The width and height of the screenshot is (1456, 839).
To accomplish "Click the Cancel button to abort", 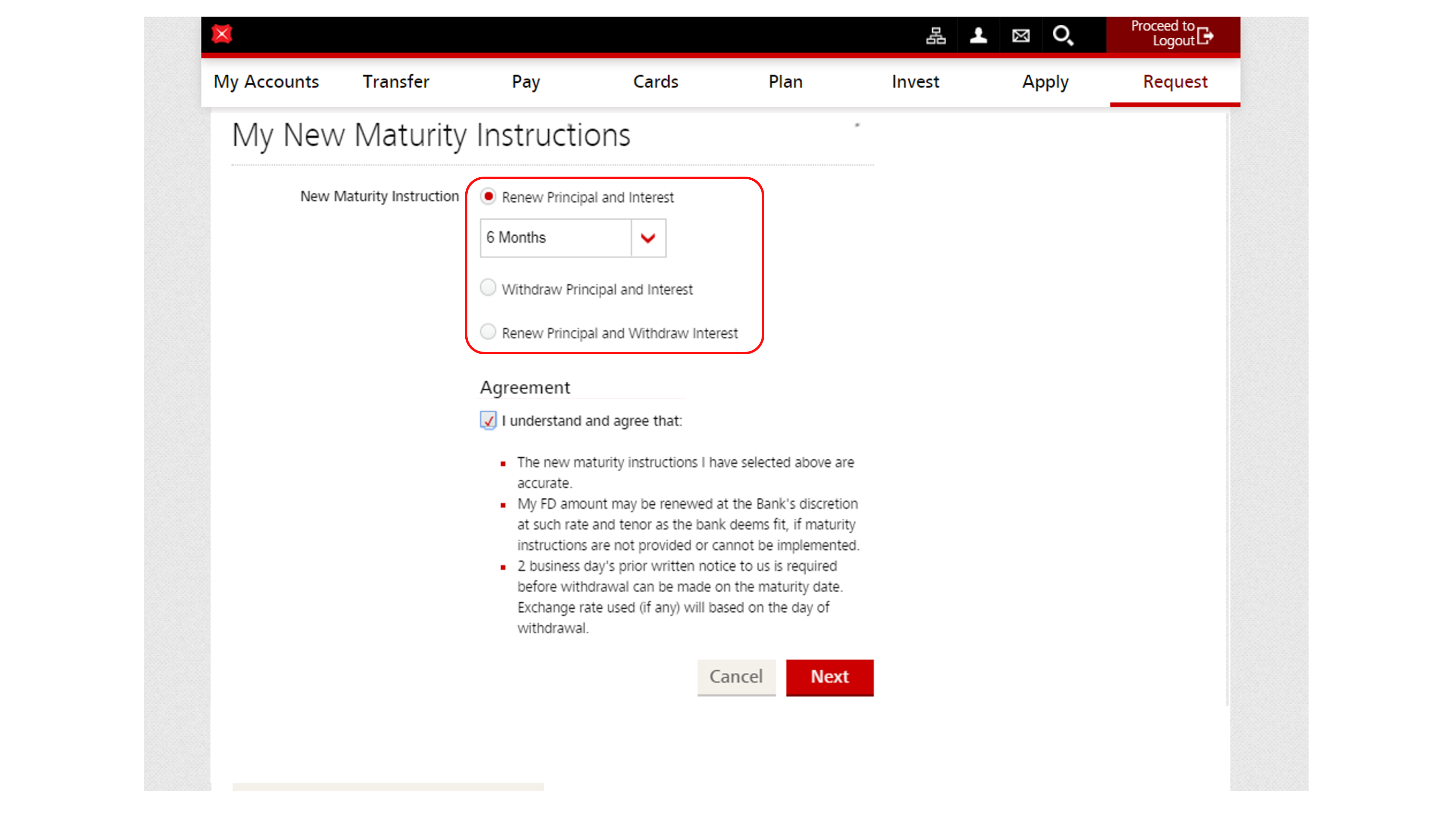I will 735,676.
